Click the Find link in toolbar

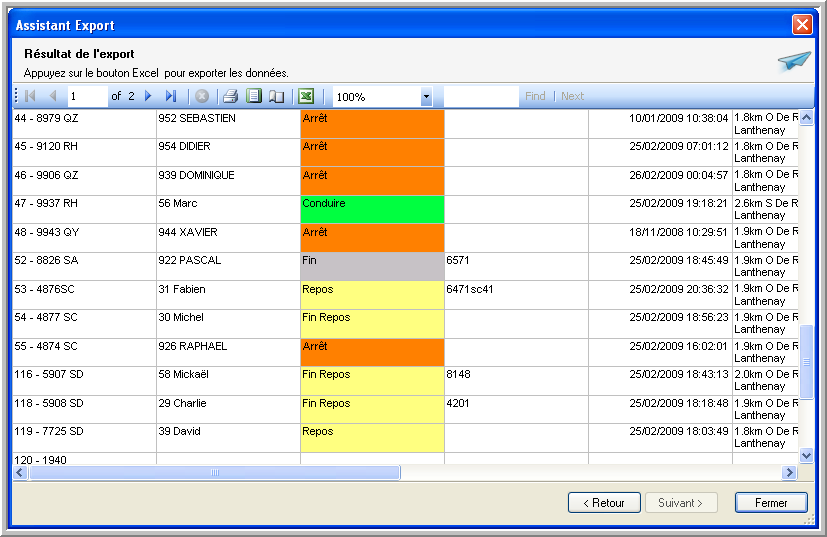pos(535,97)
